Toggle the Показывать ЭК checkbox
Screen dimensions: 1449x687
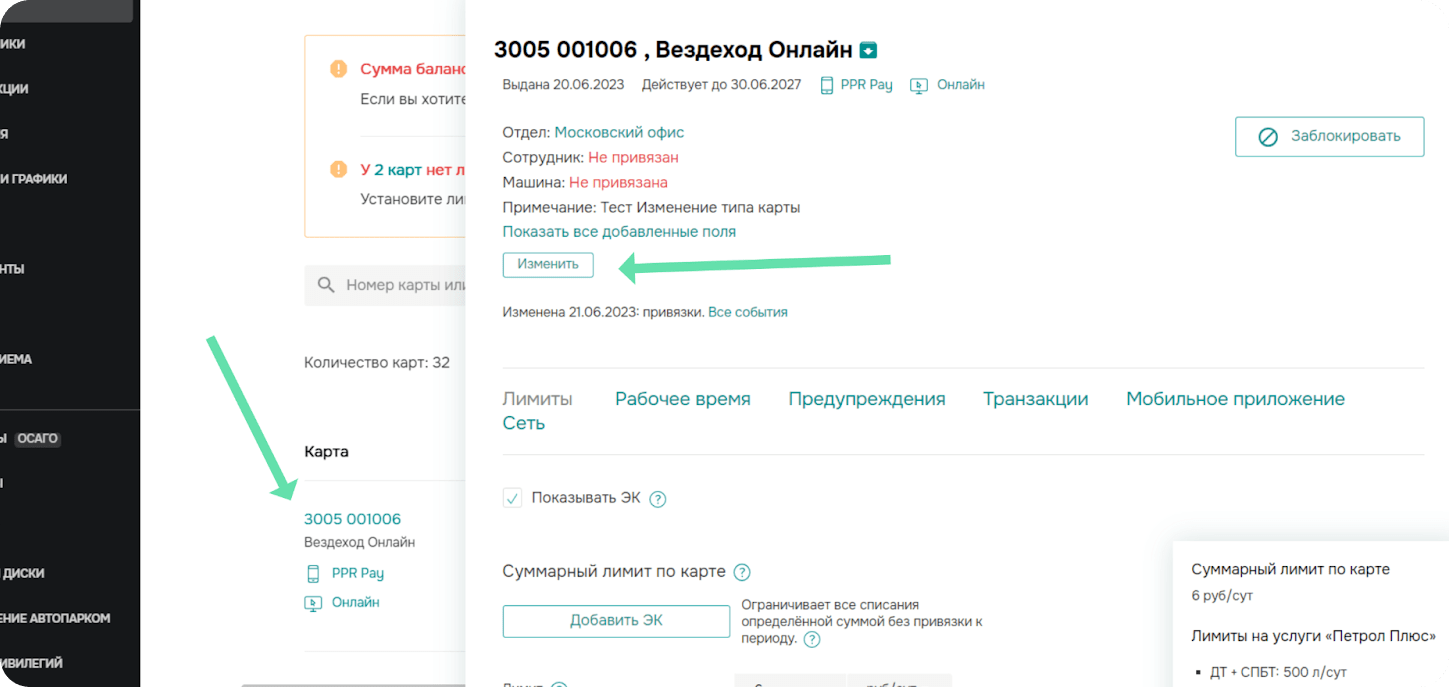(513, 498)
